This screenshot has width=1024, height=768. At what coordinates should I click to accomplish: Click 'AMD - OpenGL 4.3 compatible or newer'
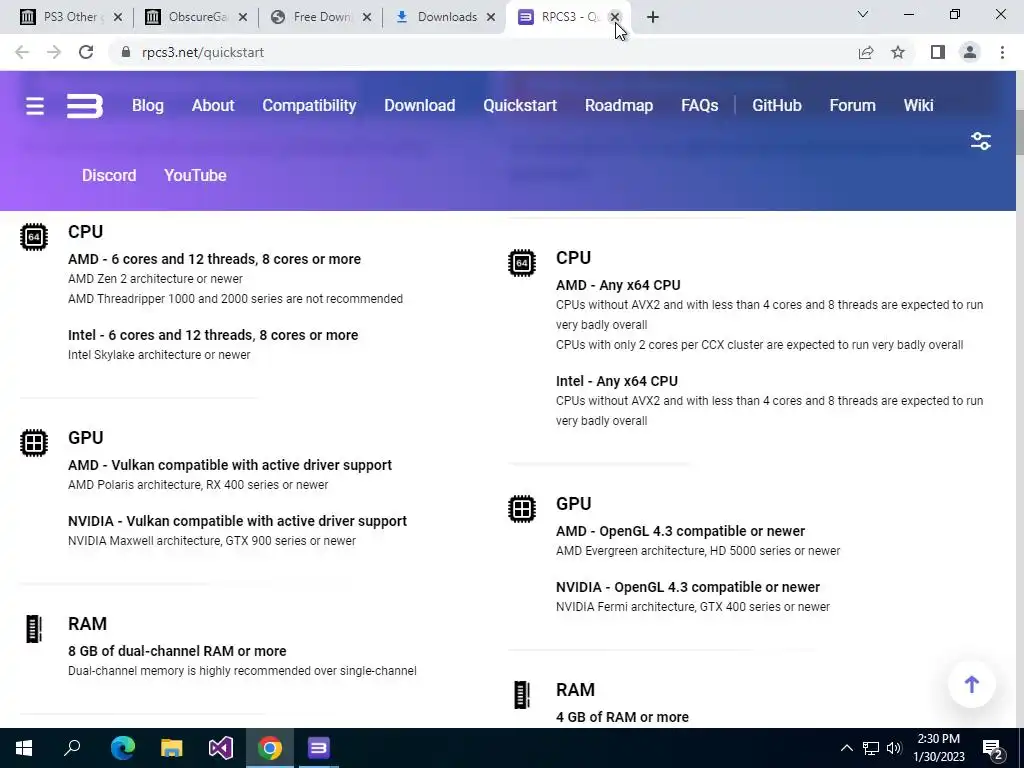click(x=680, y=531)
